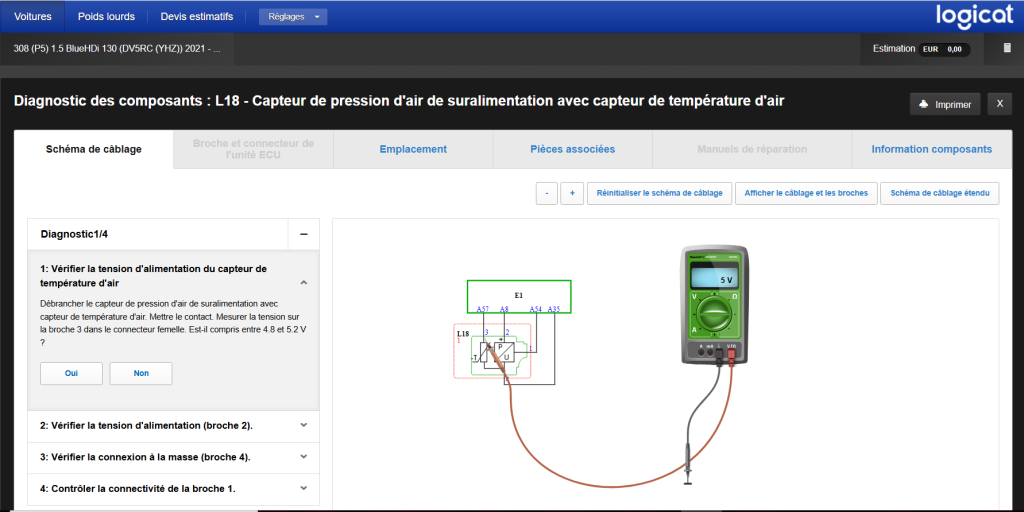Answer Non to the voltage check
Screen dimensions: 1024x512
tap(141, 373)
